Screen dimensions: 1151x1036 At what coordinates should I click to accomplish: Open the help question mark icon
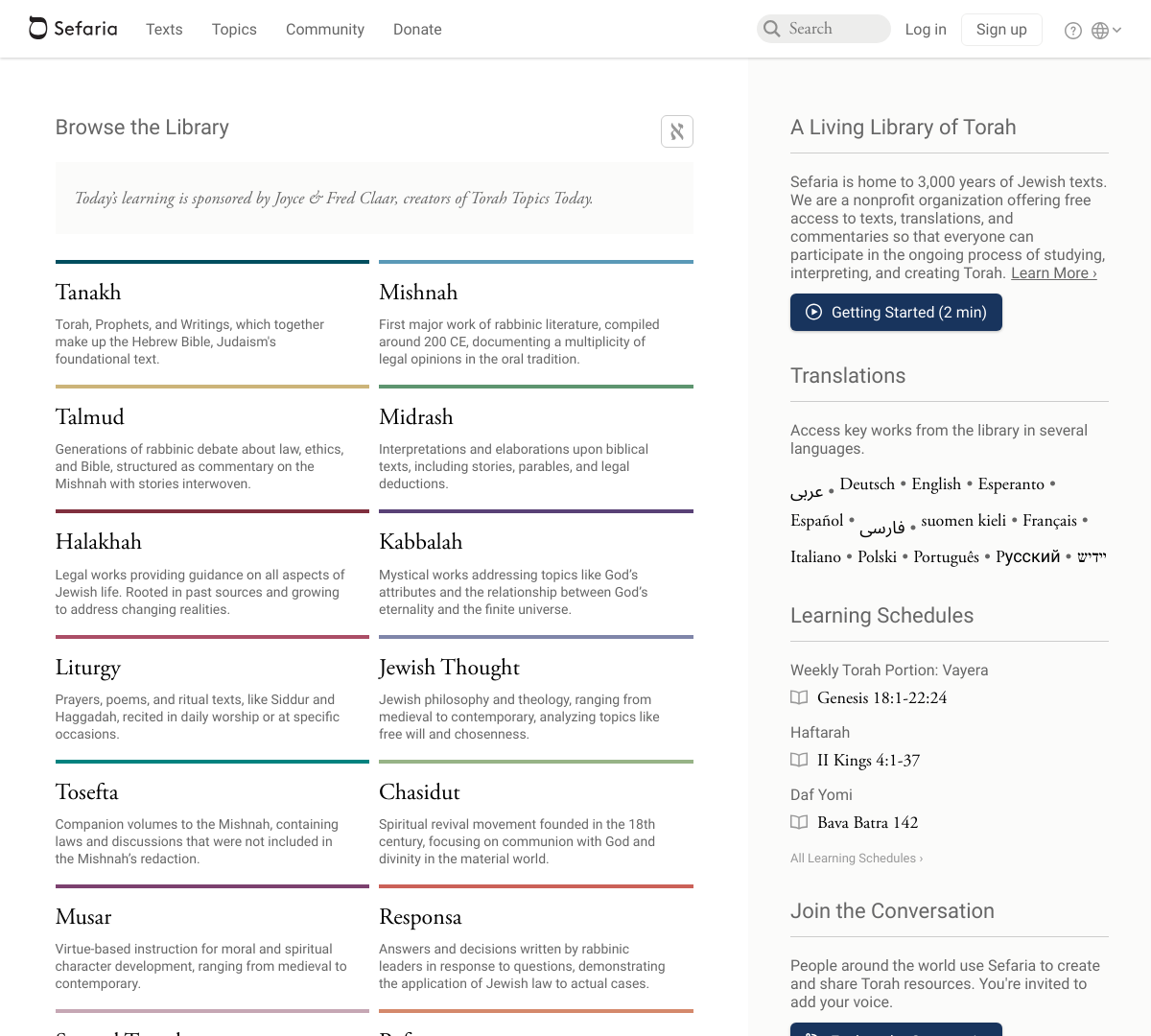1073,31
